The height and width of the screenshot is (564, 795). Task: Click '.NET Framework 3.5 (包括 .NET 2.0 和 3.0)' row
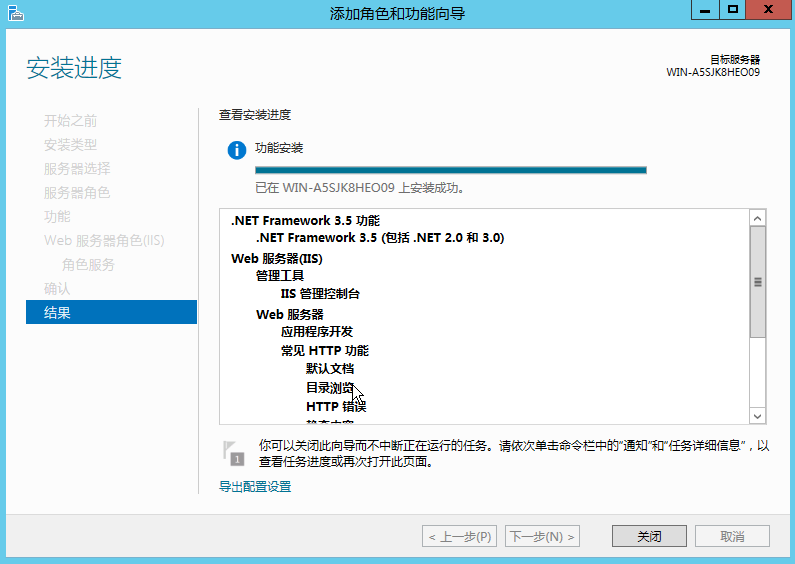380,238
